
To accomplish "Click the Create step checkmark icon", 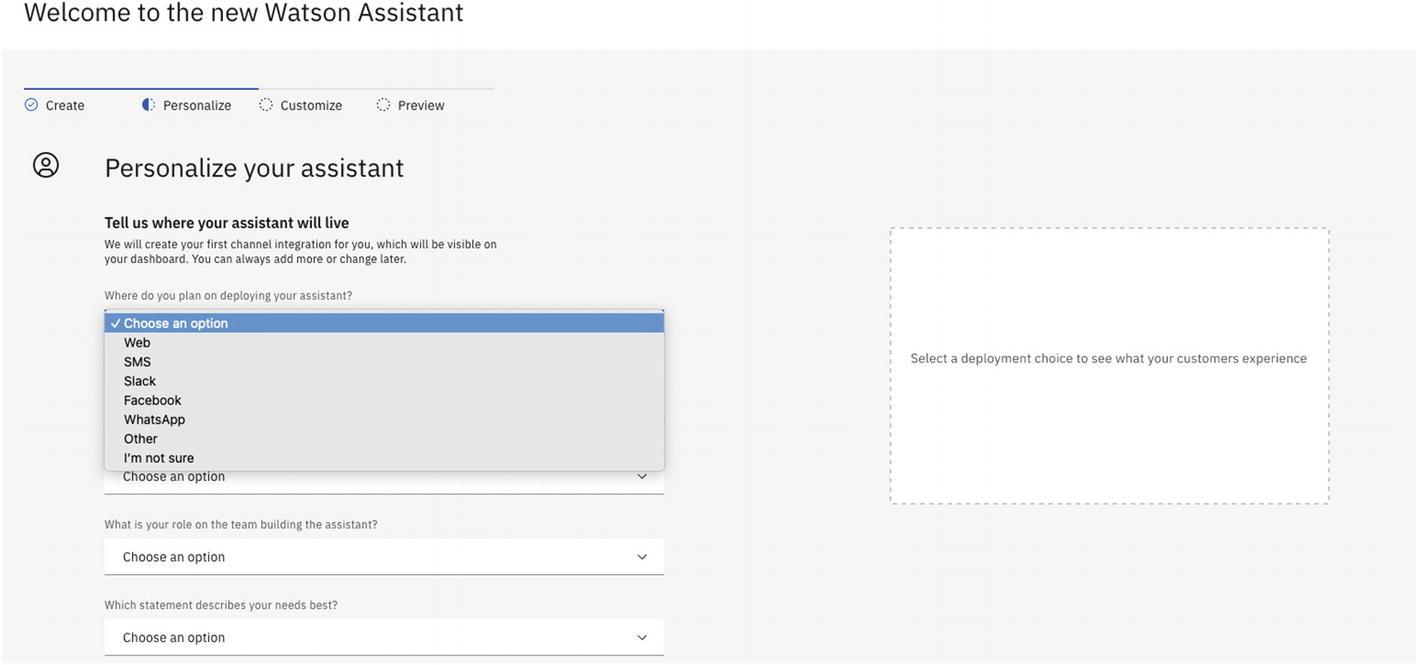I will point(31,105).
